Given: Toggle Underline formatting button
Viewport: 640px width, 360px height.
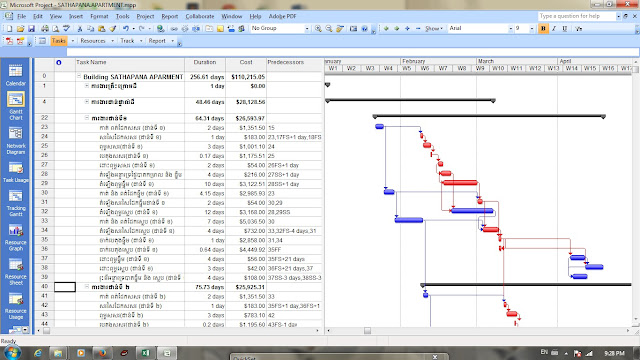Looking at the screenshot, I should [x=564, y=29].
